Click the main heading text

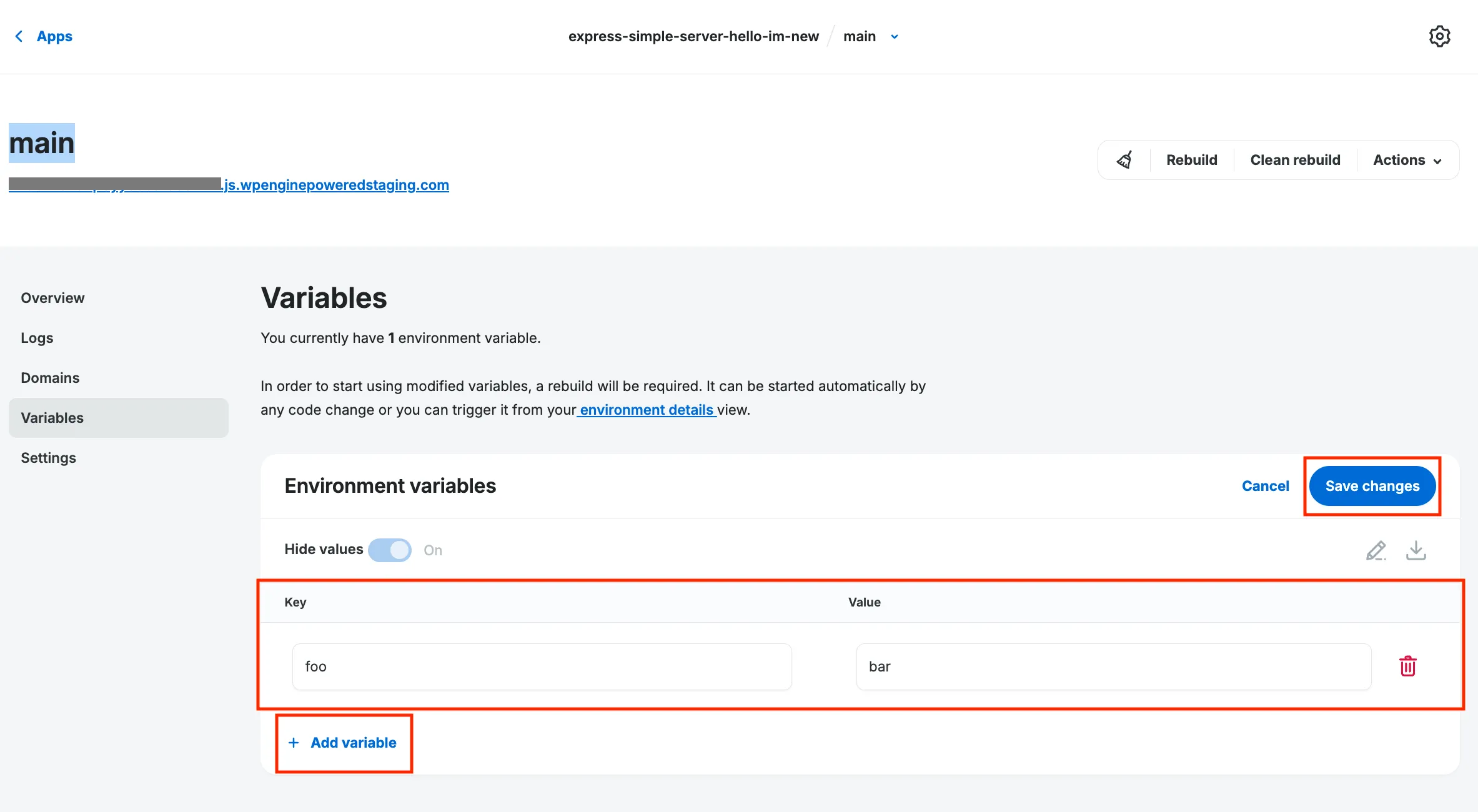tap(42, 143)
